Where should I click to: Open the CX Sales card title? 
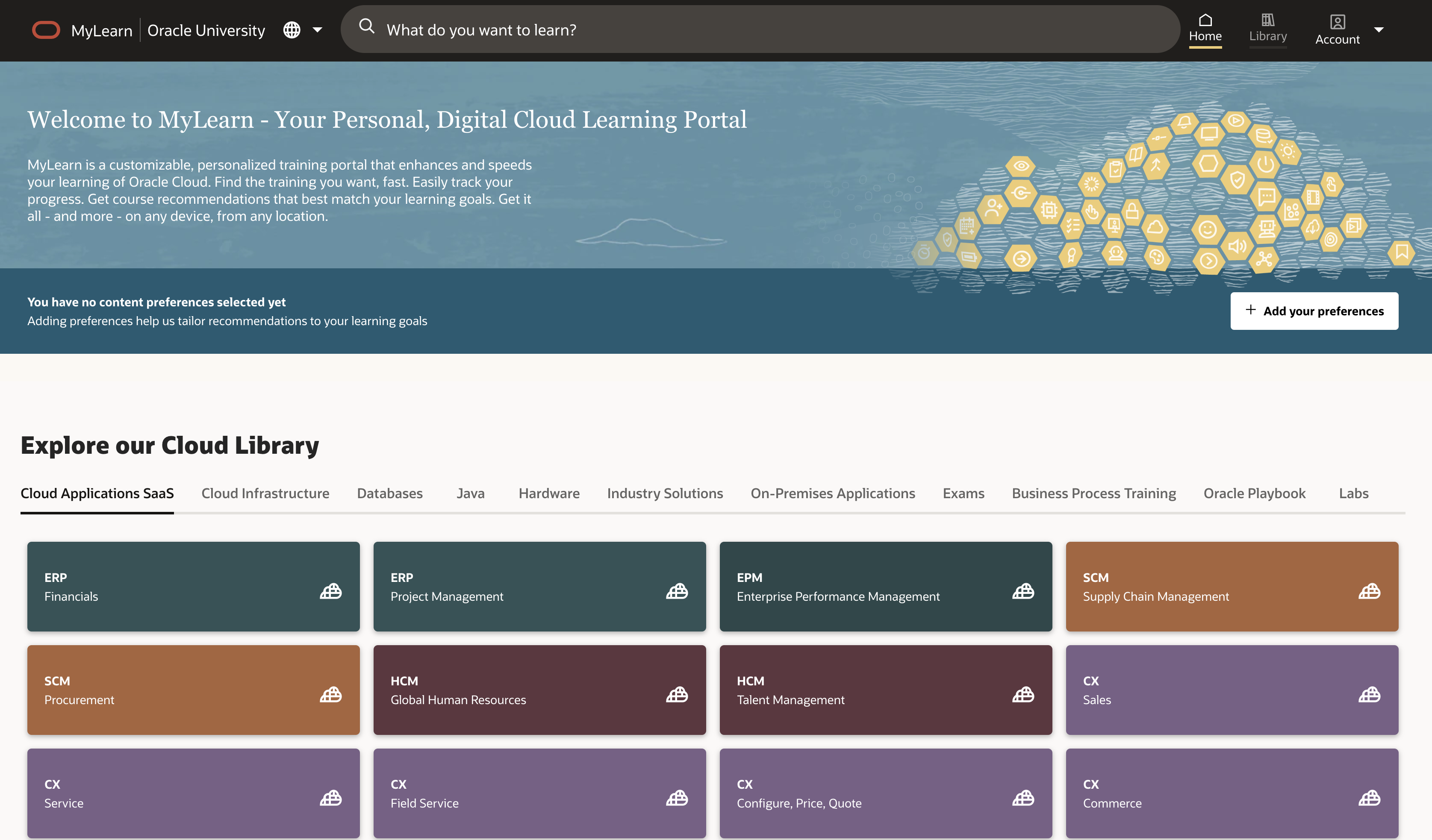pyautogui.click(x=1097, y=700)
